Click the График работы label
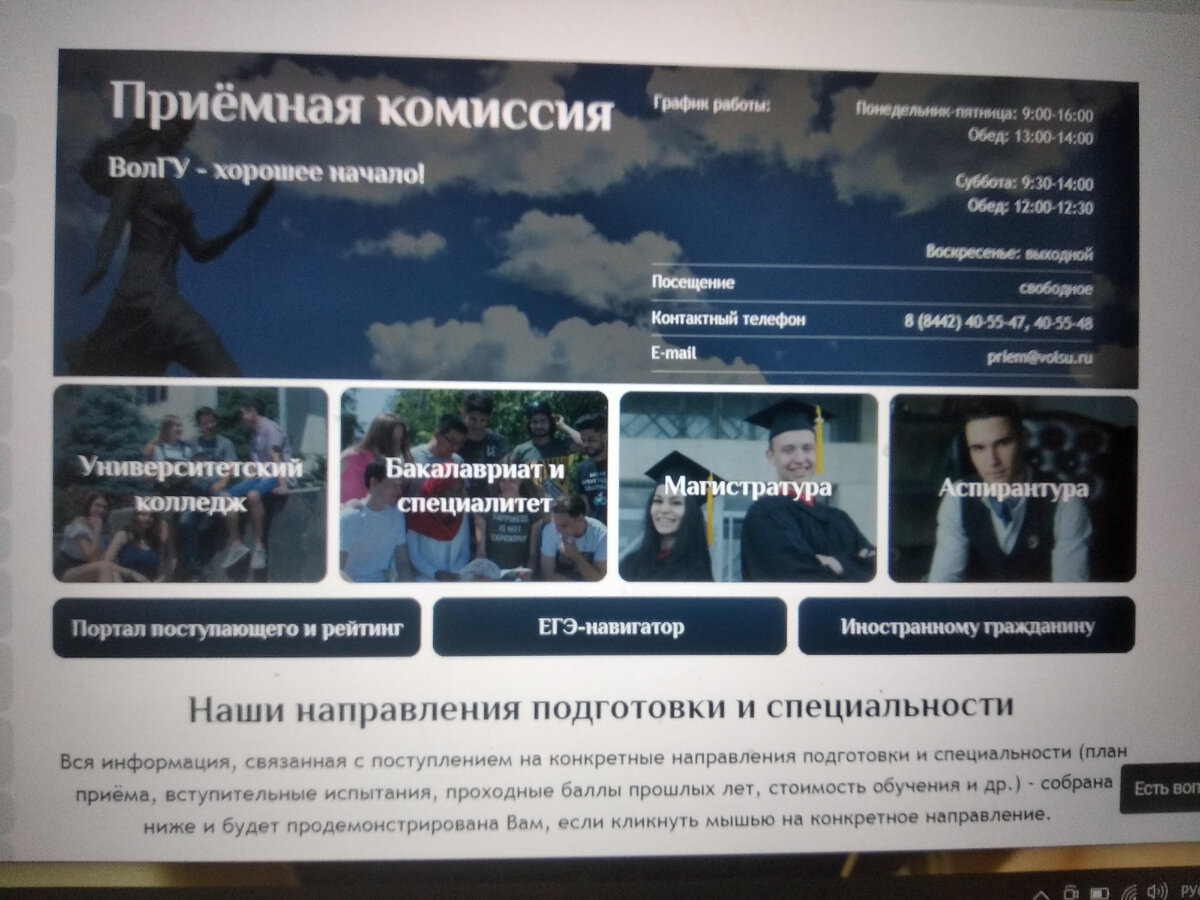The height and width of the screenshot is (900, 1200). (x=712, y=104)
